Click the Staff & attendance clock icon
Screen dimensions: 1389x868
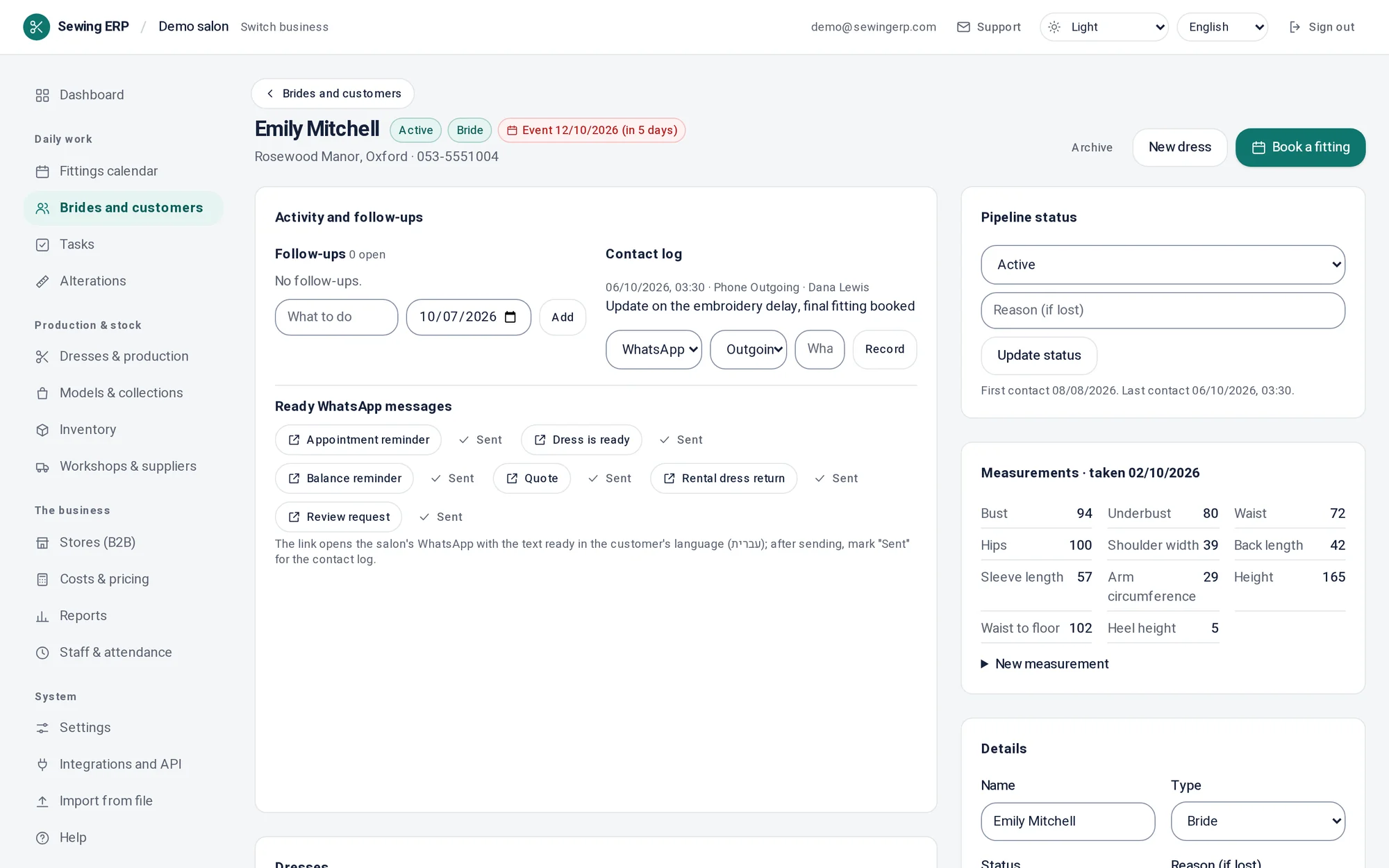(x=42, y=653)
